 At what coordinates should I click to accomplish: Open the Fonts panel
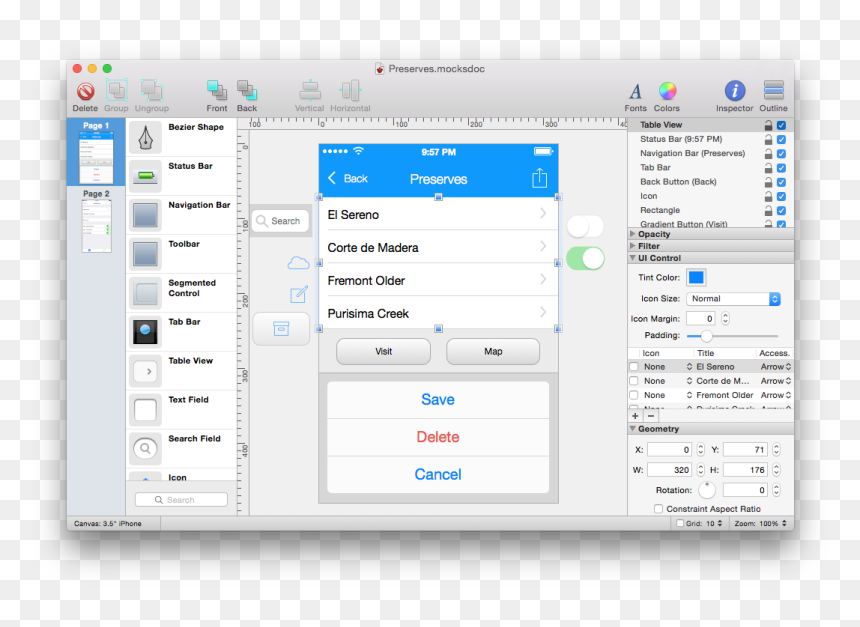[635, 91]
